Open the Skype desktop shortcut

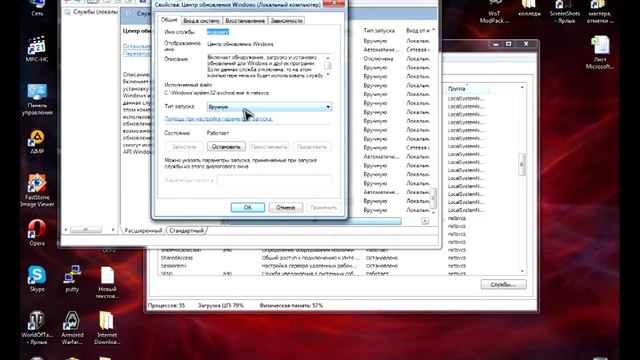coord(37,279)
